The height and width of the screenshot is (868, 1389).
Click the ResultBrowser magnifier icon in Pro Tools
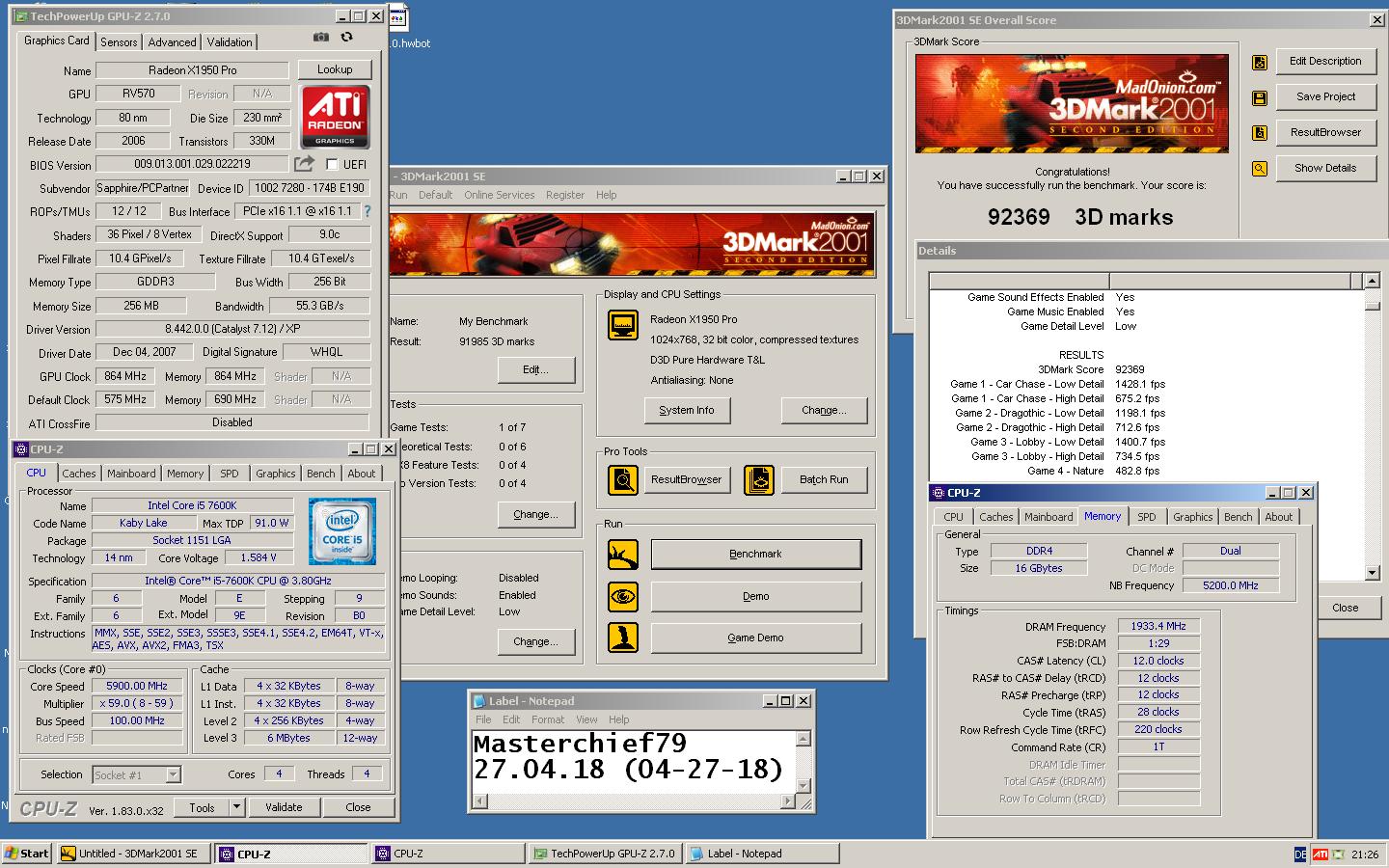point(623,479)
